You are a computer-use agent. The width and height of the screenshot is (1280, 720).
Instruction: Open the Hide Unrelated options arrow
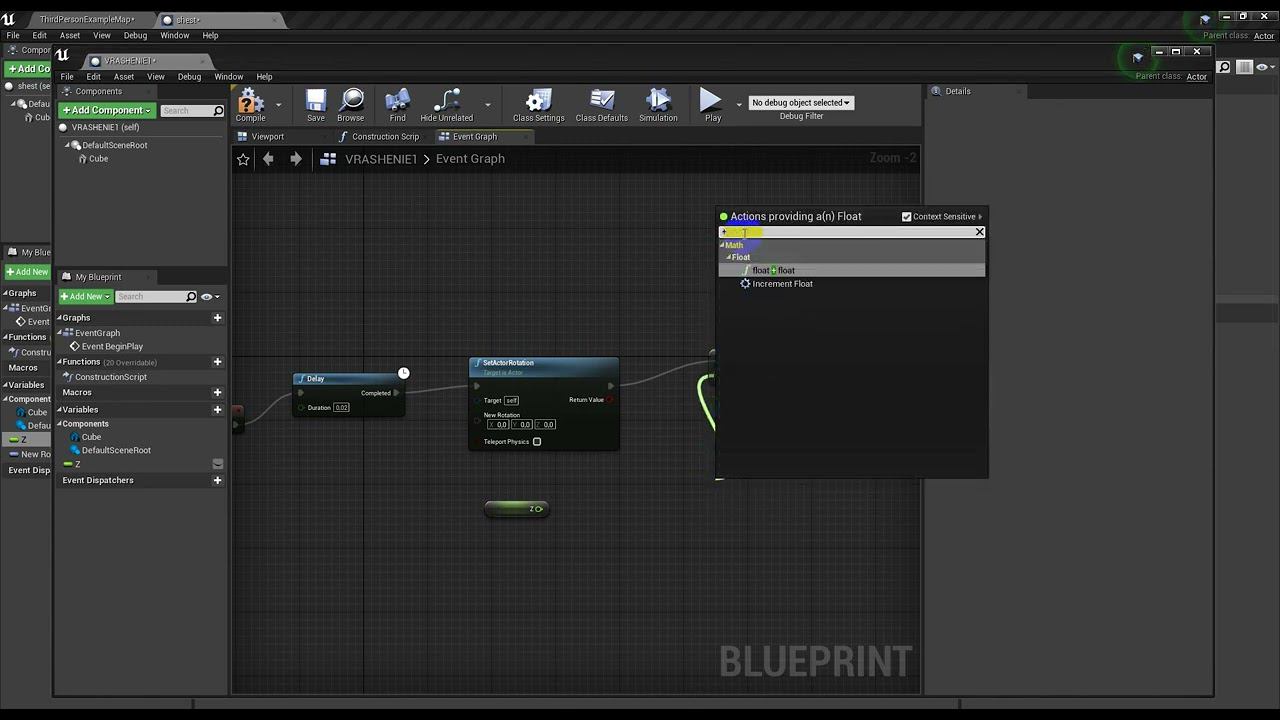pyautogui.click(x=488, y=103)
